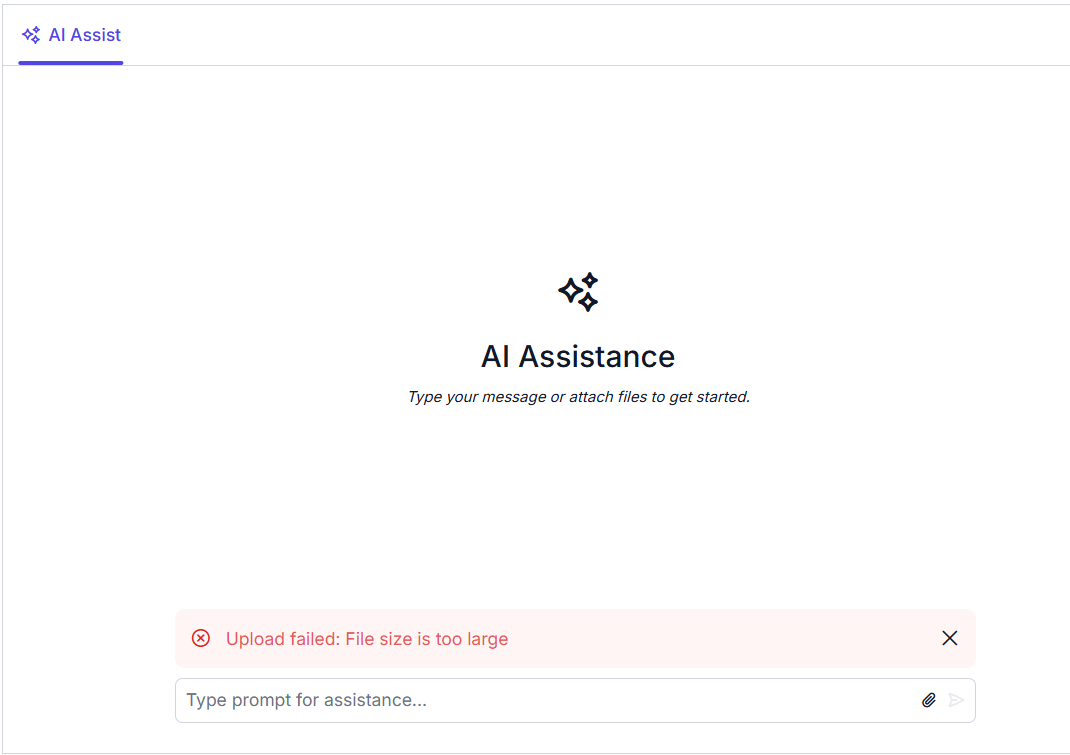1070x755 pixels.
Task: Click the AI Assistance heading
Action: (578, 356)
